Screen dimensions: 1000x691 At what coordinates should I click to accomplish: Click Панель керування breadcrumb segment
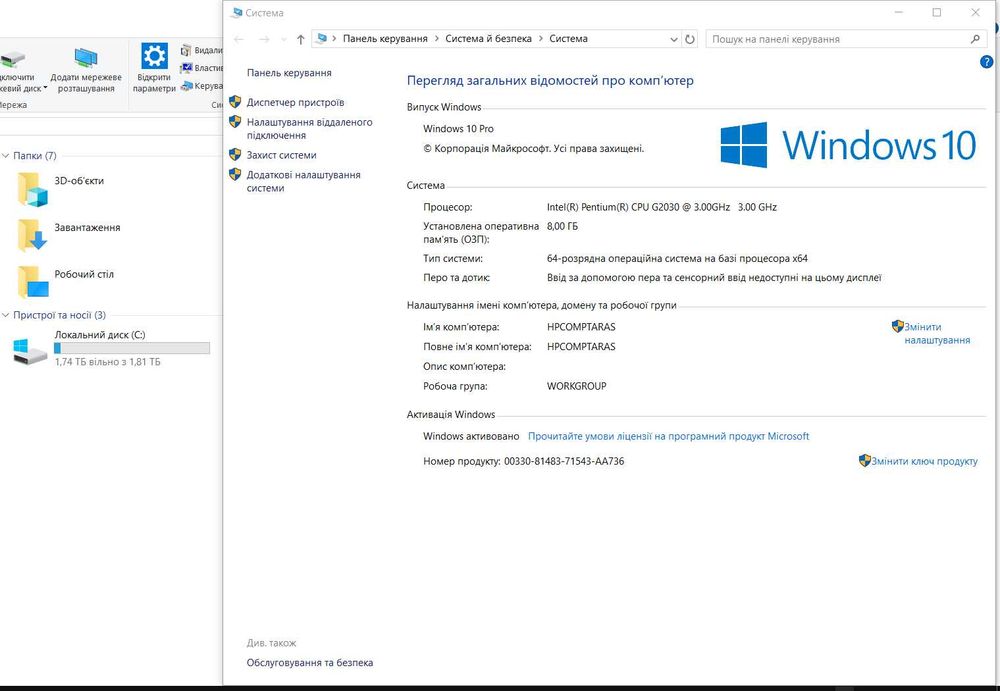tap(385, 39)
